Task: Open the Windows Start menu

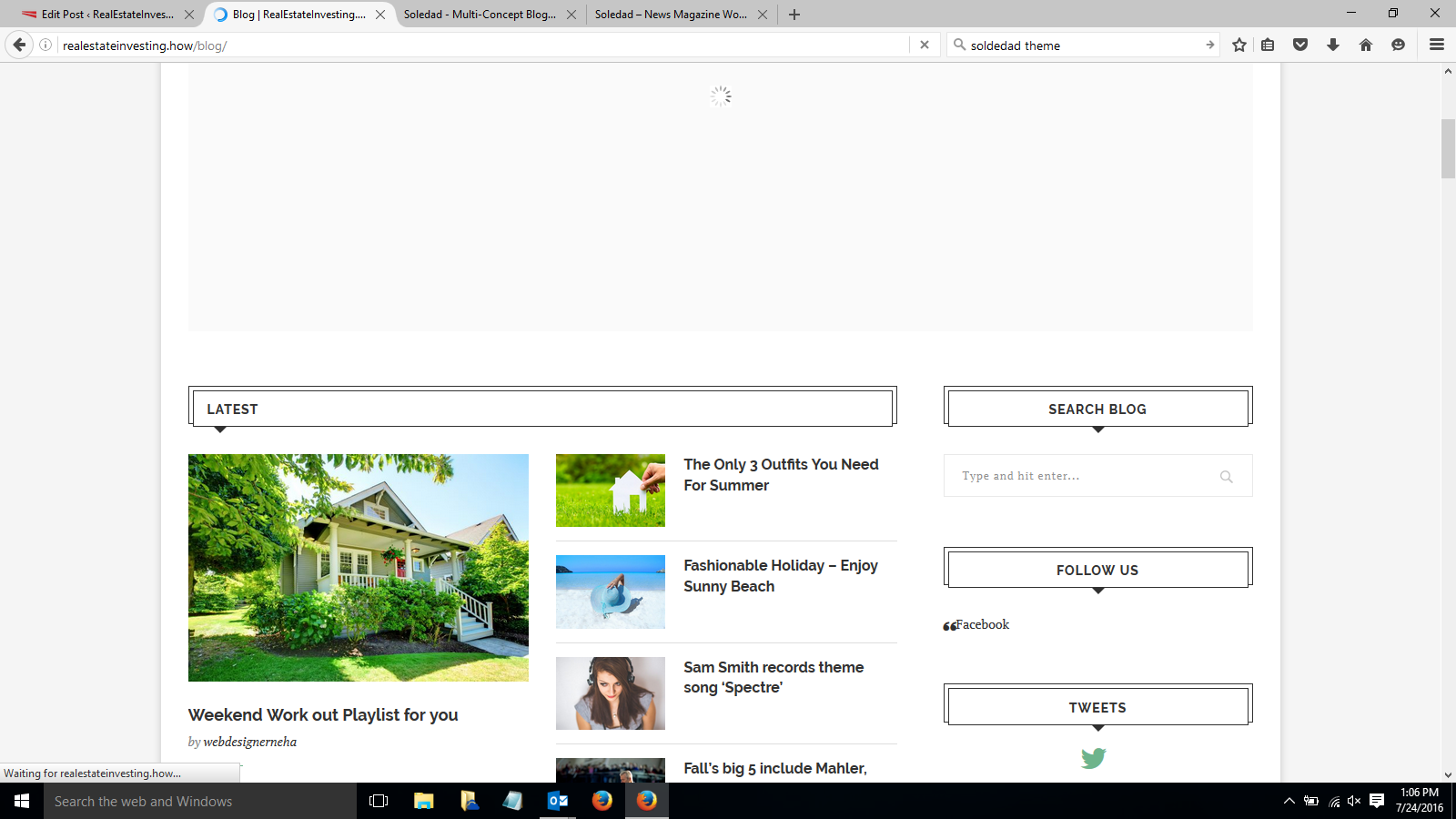Action: click(x=22, y=801)
